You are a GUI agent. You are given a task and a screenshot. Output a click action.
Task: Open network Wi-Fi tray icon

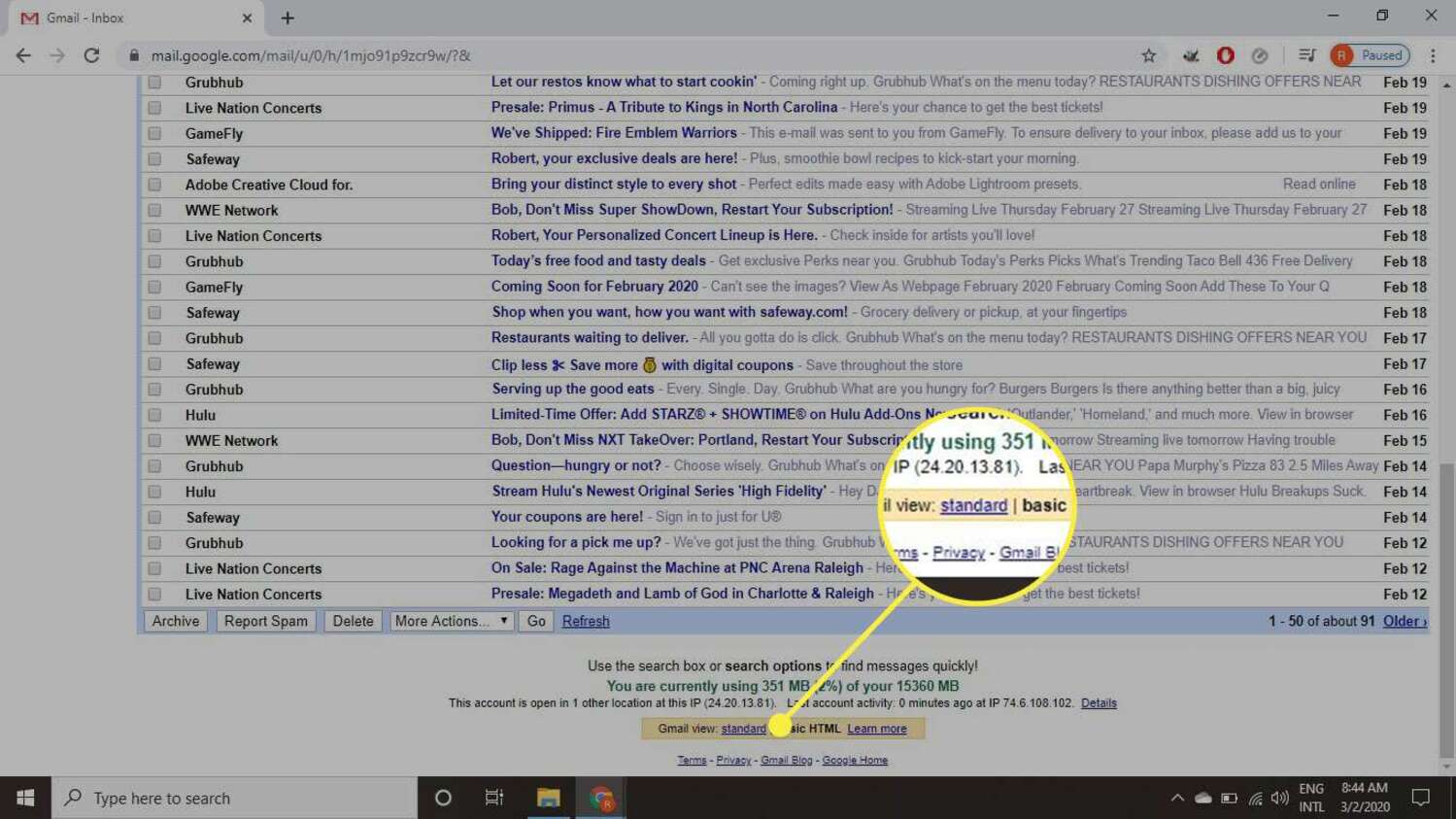tap(1255, 798)
